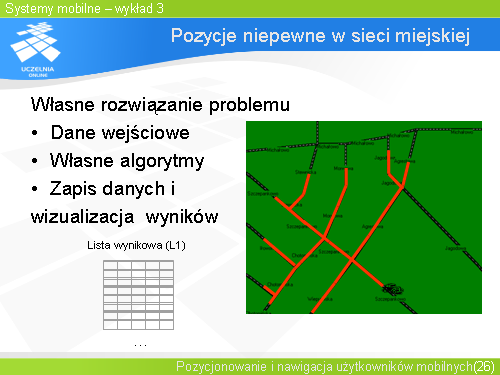Screen dimensions: 500x375
Task: Click the text 'wizualizacja wyników'
Action: coord(124,217)
